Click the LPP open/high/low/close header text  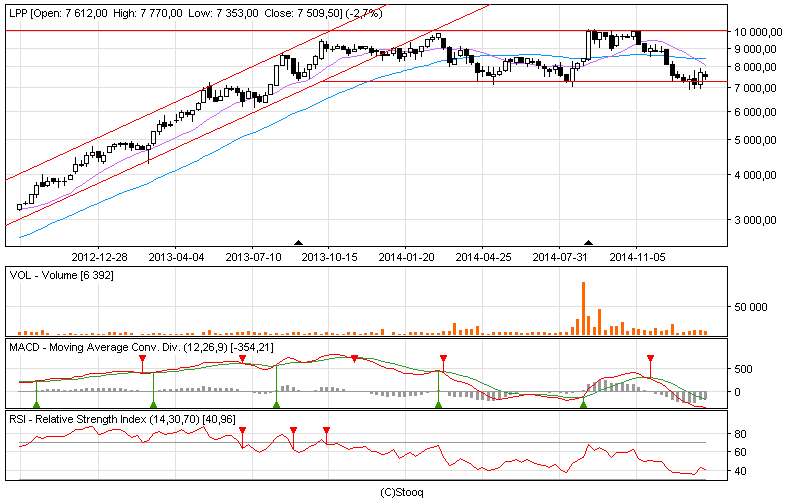(195, 13)
